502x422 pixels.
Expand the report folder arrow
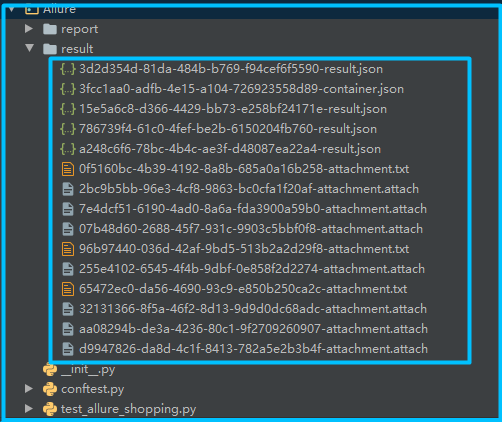pos(29,29)
